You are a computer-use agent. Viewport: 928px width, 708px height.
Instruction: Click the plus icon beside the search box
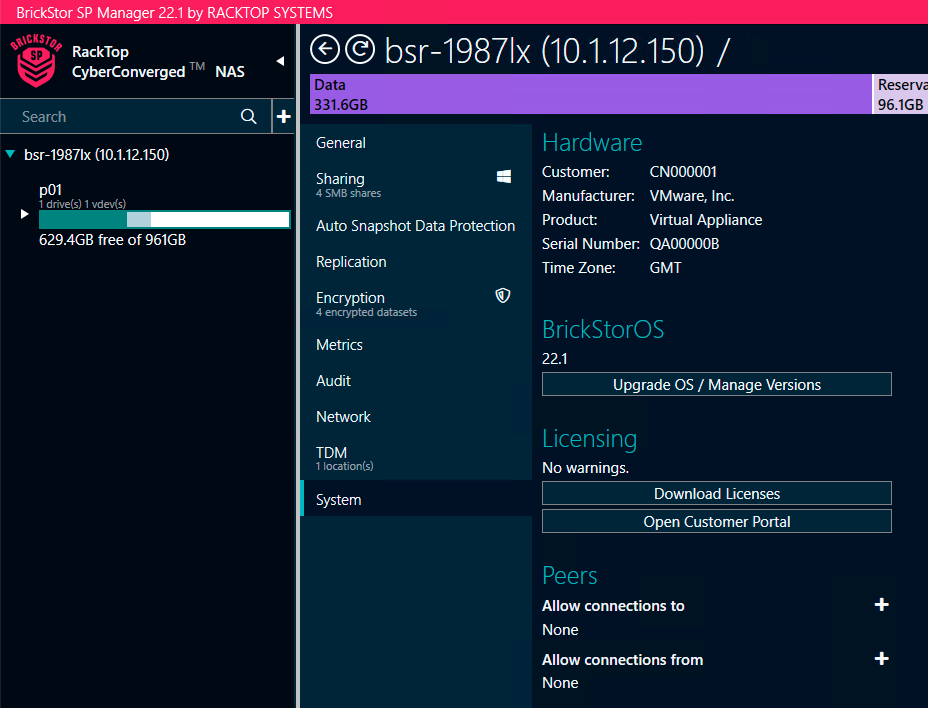283,117
